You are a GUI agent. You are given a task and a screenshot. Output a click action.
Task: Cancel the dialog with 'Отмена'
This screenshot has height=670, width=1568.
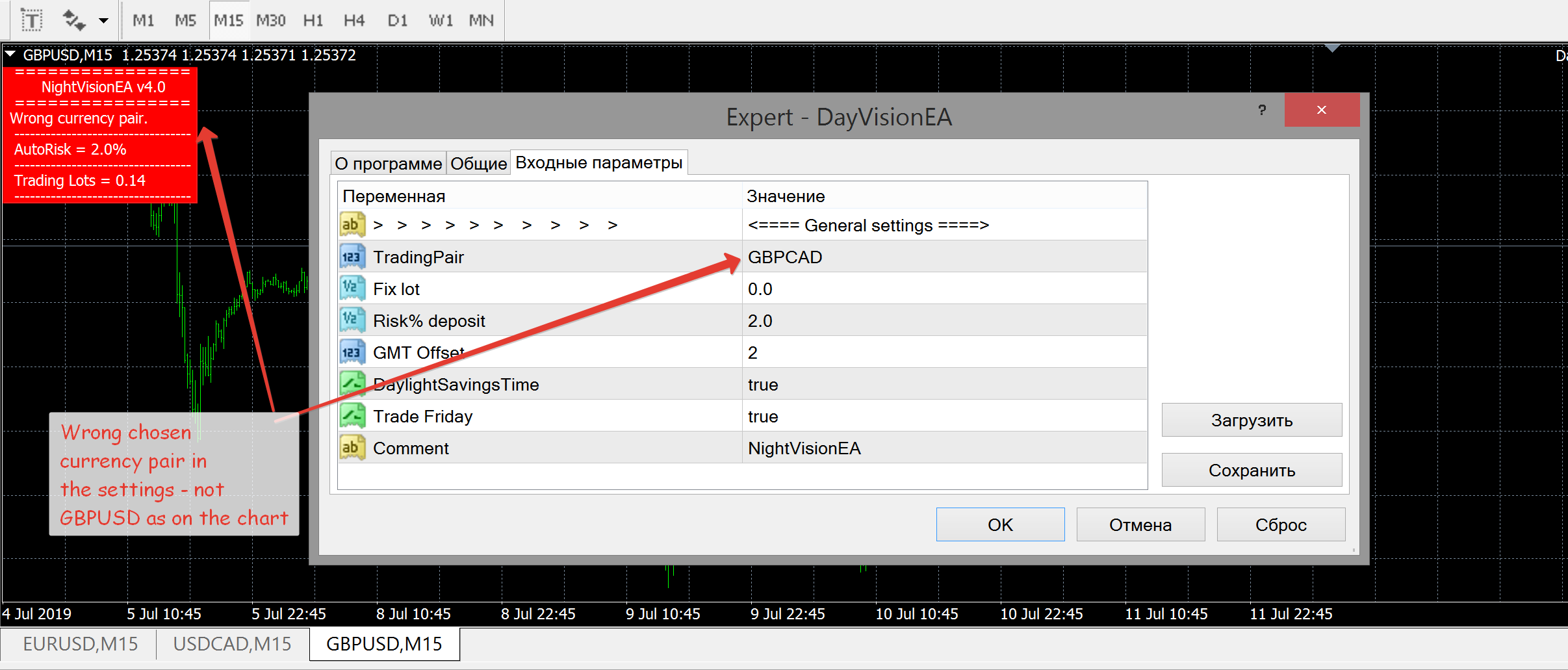(x=1140, y=524)
